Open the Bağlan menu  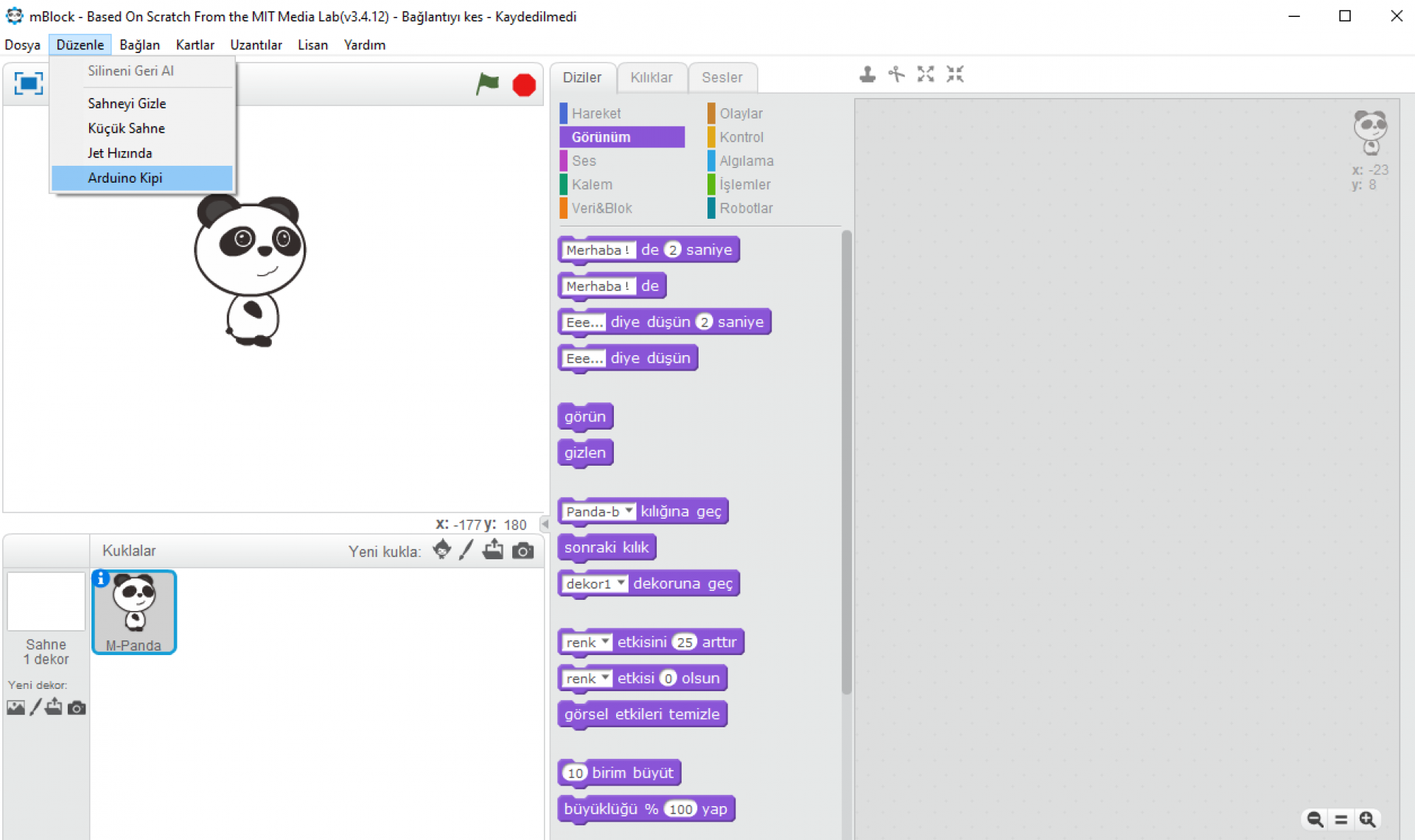pyautogui.click(x=139, y=45)
